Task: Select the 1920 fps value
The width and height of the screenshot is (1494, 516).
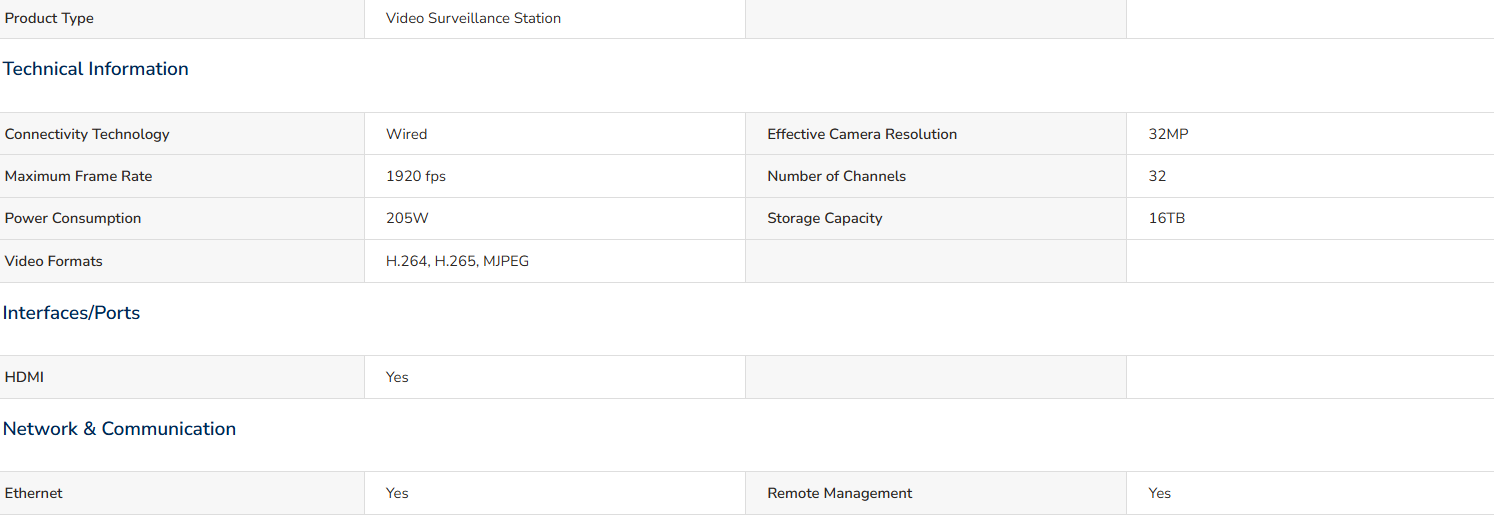Action: pyautogui.click(x=416, y=176)
